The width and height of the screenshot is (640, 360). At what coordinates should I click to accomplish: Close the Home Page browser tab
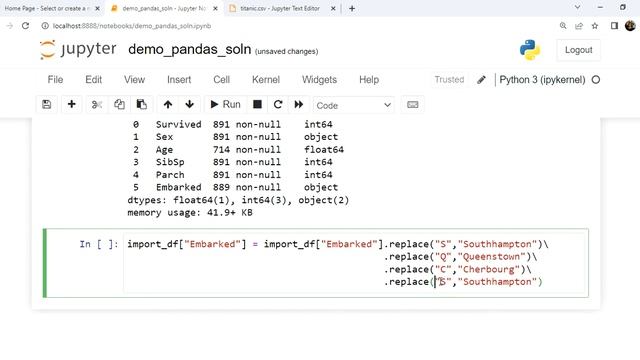click(97, 8)
